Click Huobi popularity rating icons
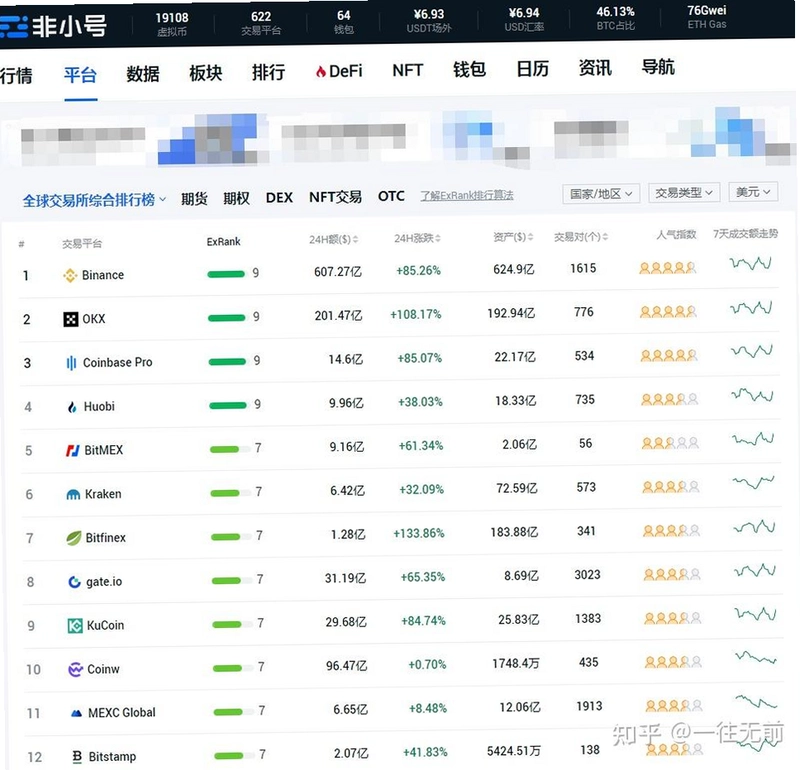This screenshot has width=800, height=770. pos(669,399)
